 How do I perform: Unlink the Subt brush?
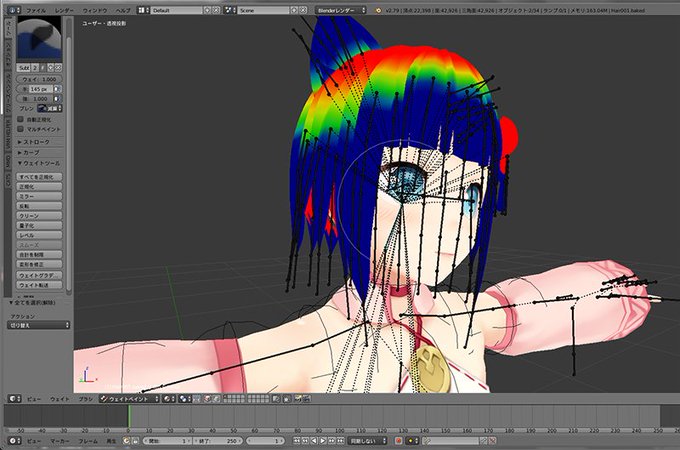pyautogui.click(x=58, y=68)
